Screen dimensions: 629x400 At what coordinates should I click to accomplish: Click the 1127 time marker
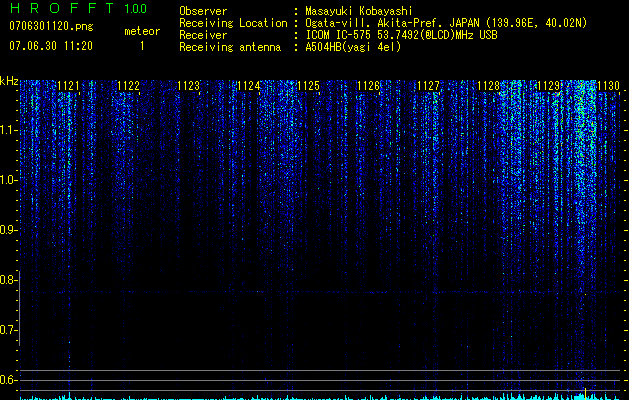coord(428,86)
